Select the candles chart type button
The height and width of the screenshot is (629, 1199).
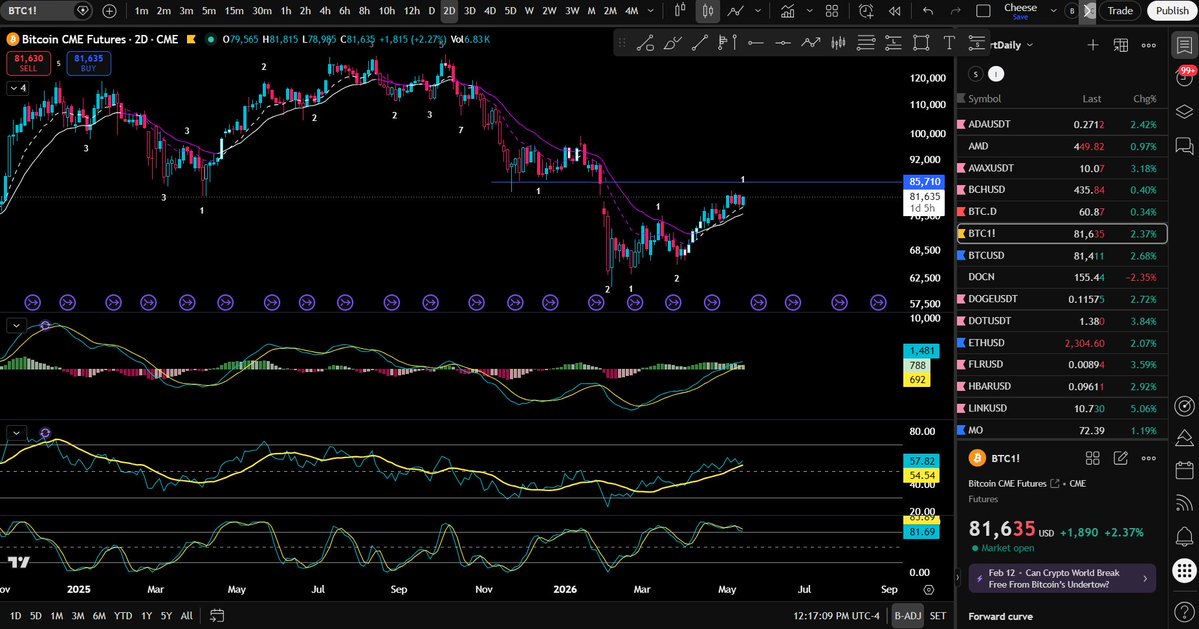pyautogui.click(x=707, y=11)
